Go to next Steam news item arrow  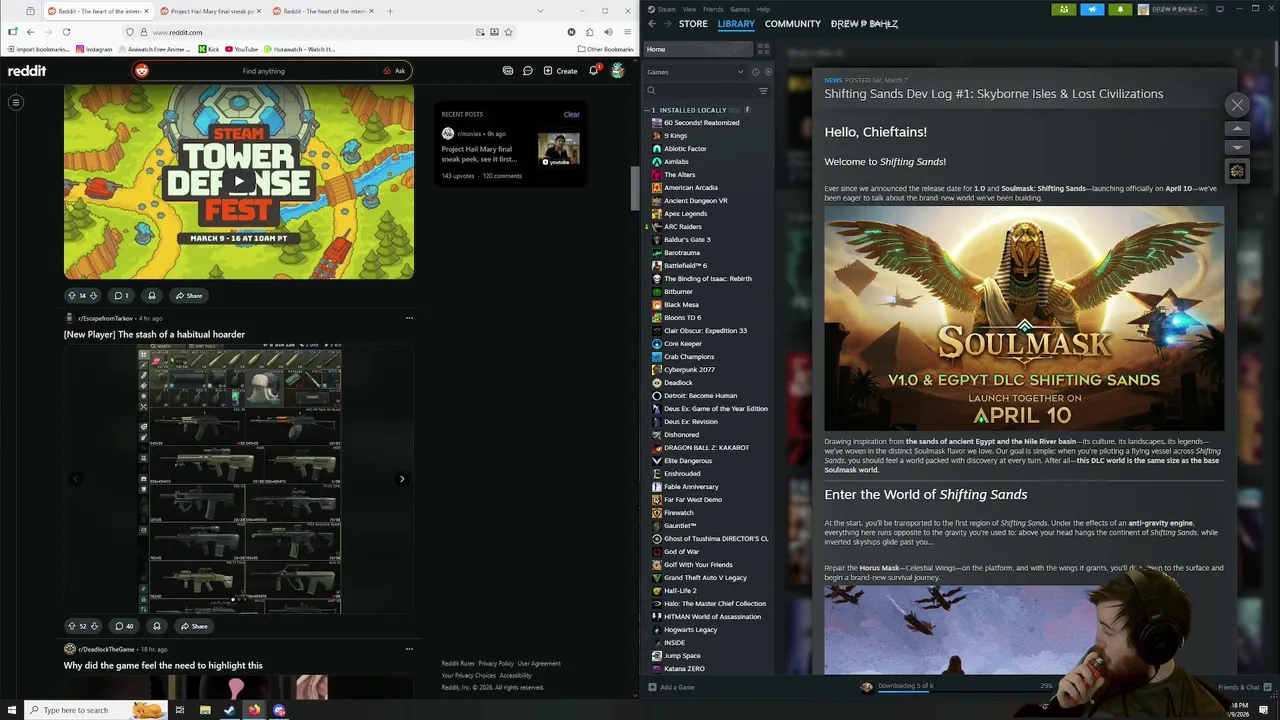click(1237, 147)
